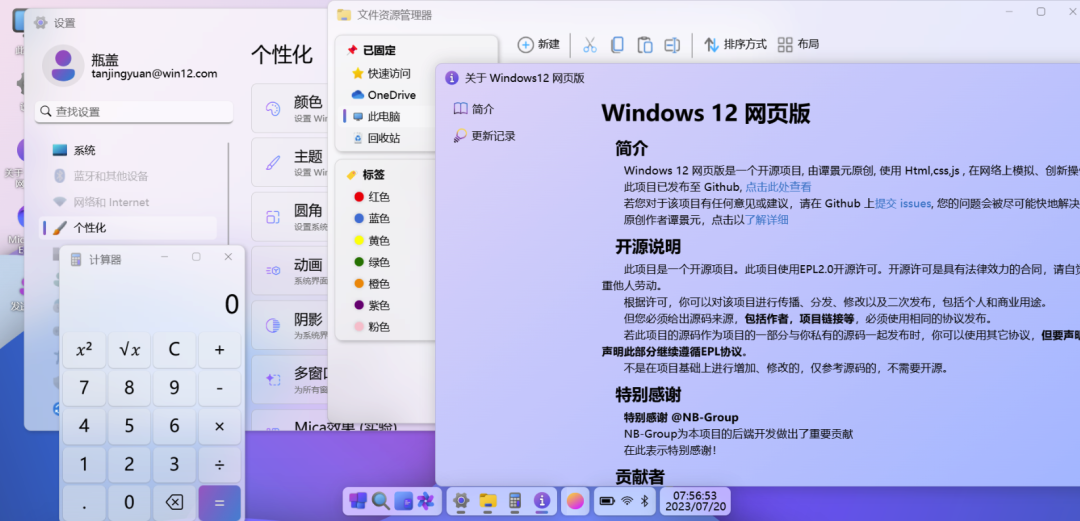Click the calculator multiply × key
The image size is (1080, 521).
220,427
